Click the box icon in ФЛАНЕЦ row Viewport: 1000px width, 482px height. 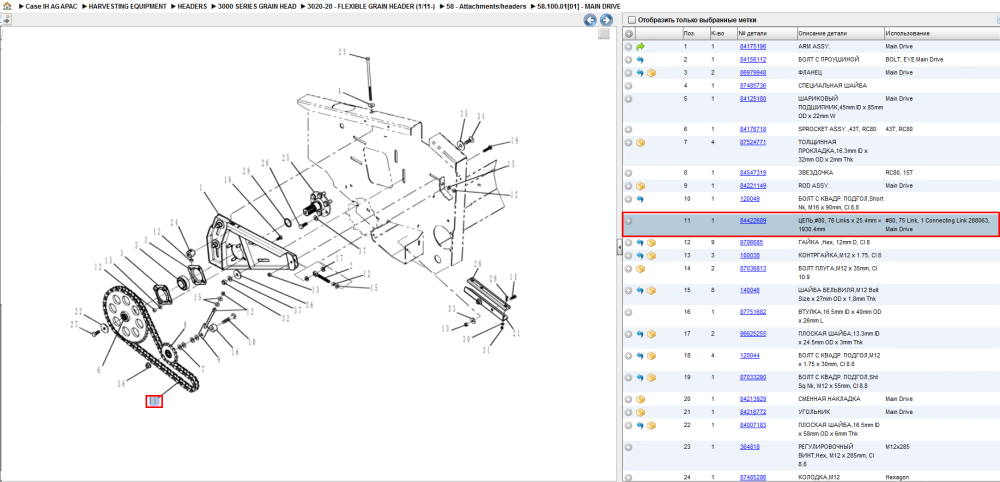coord(651,73)
